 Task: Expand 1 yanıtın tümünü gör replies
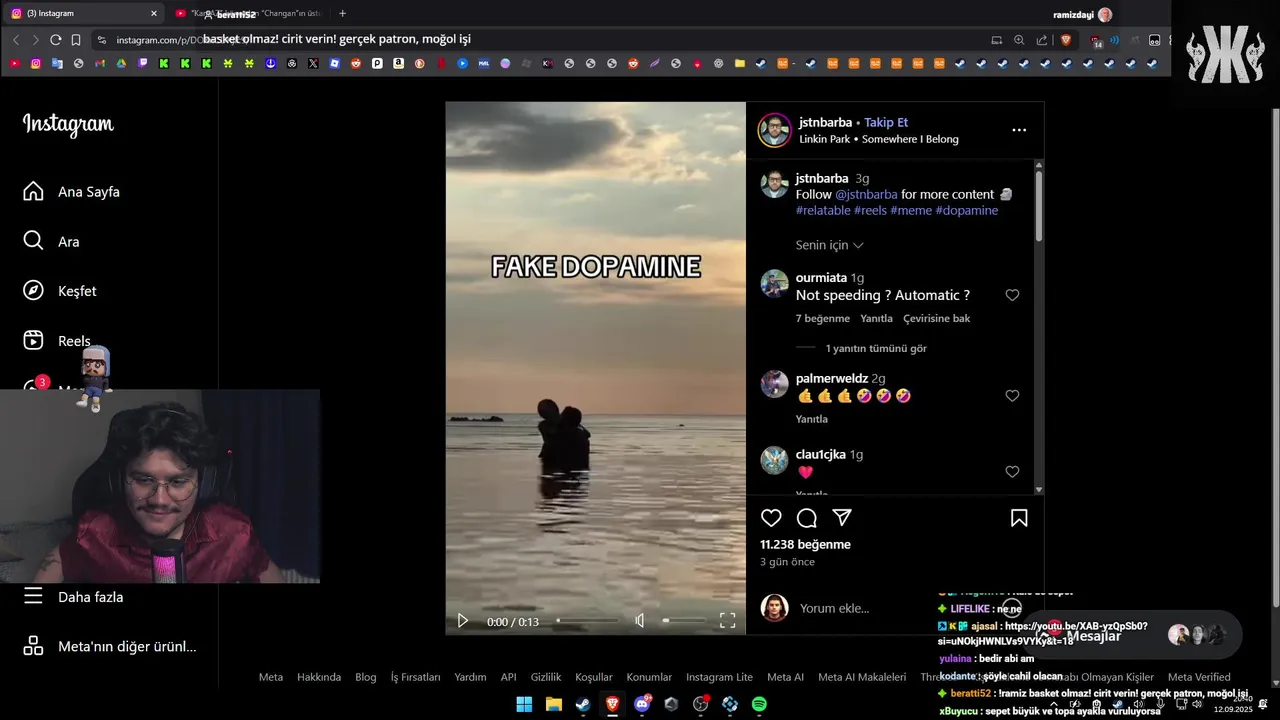click(876, 349)
